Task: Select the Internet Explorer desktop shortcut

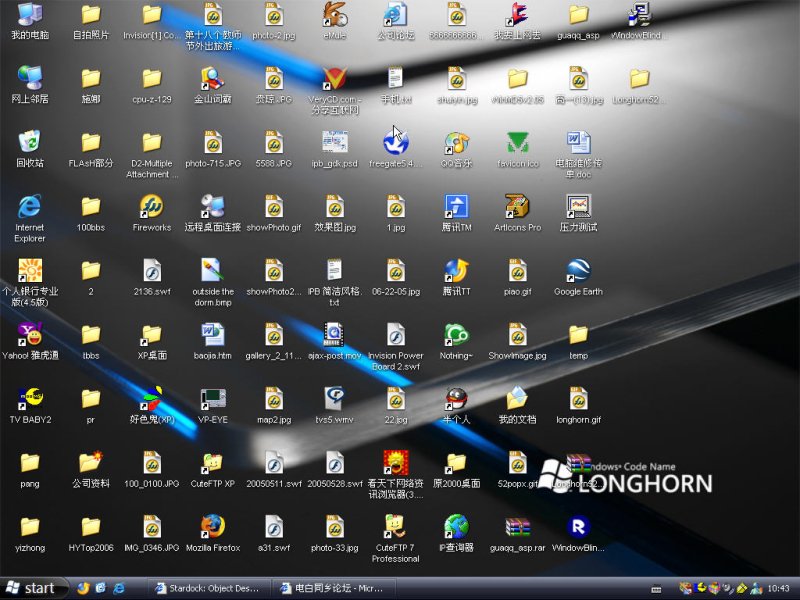Action: [x=30, y=206]
